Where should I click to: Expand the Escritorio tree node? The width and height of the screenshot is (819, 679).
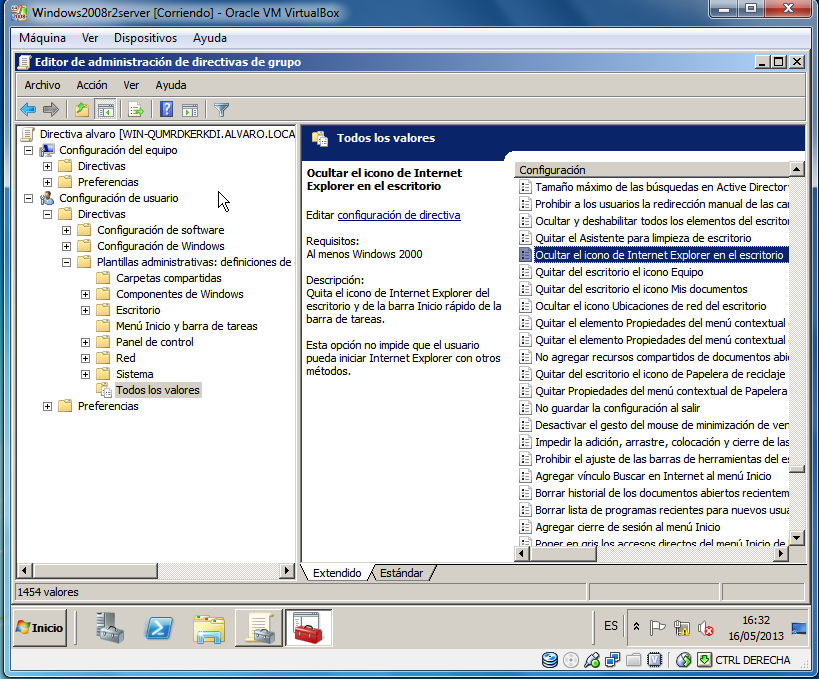[x=86, y=310]
